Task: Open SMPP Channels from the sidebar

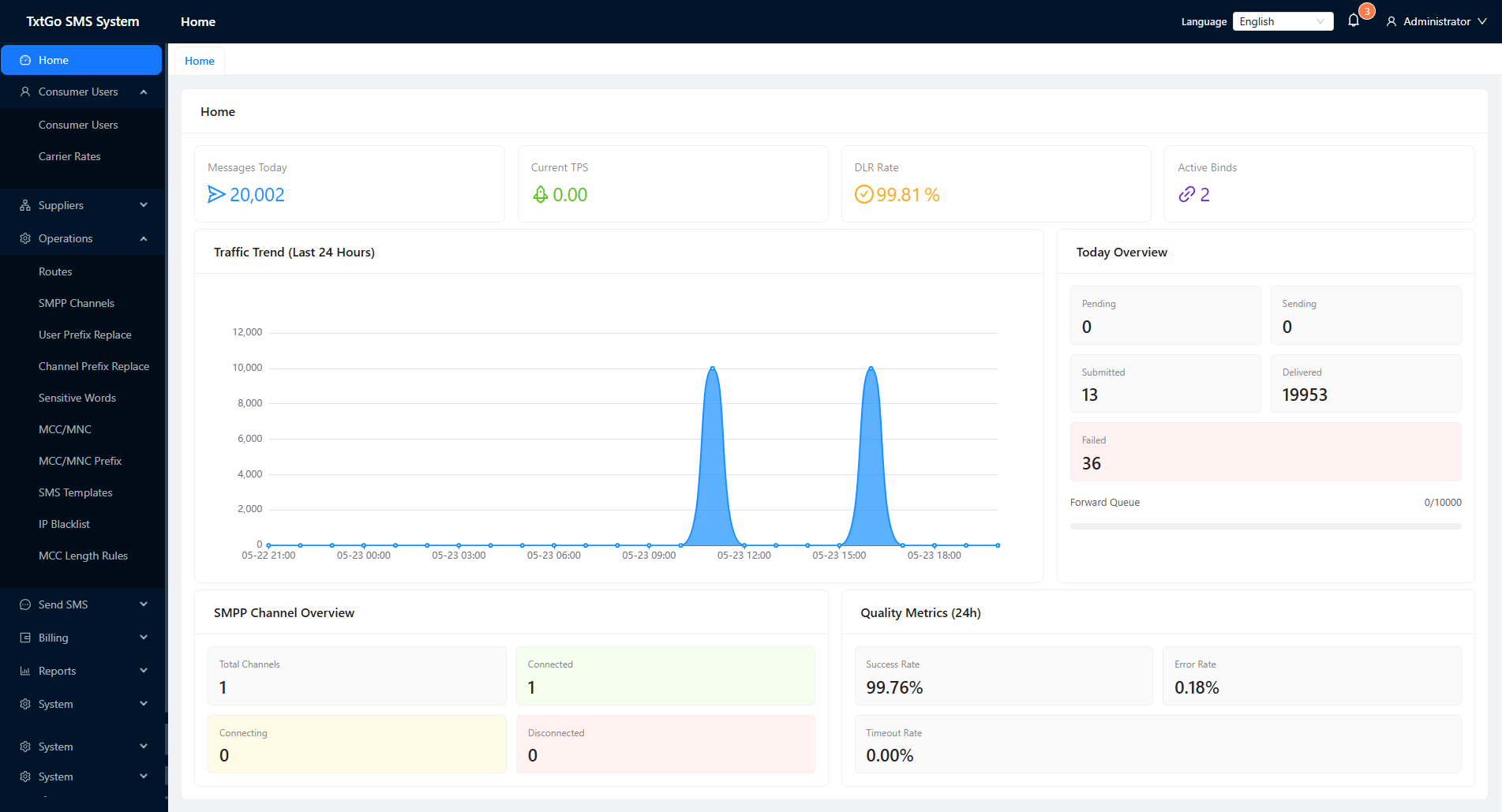Action: tap(77, 303)
